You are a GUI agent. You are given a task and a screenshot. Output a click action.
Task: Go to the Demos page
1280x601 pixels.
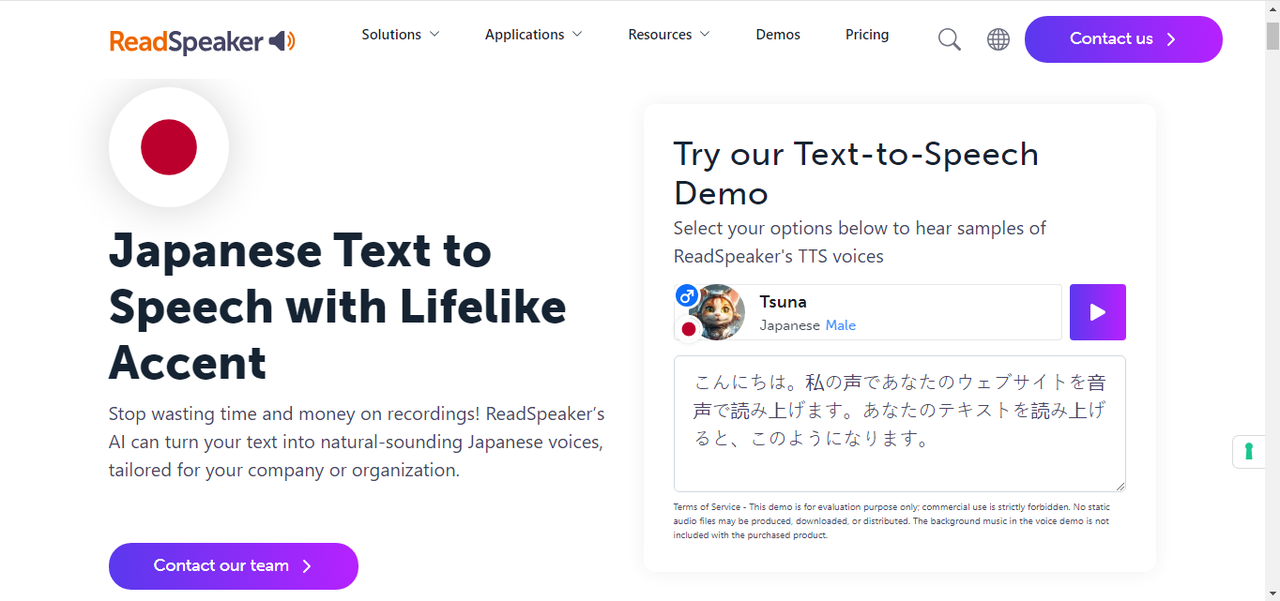coord(778,34)
